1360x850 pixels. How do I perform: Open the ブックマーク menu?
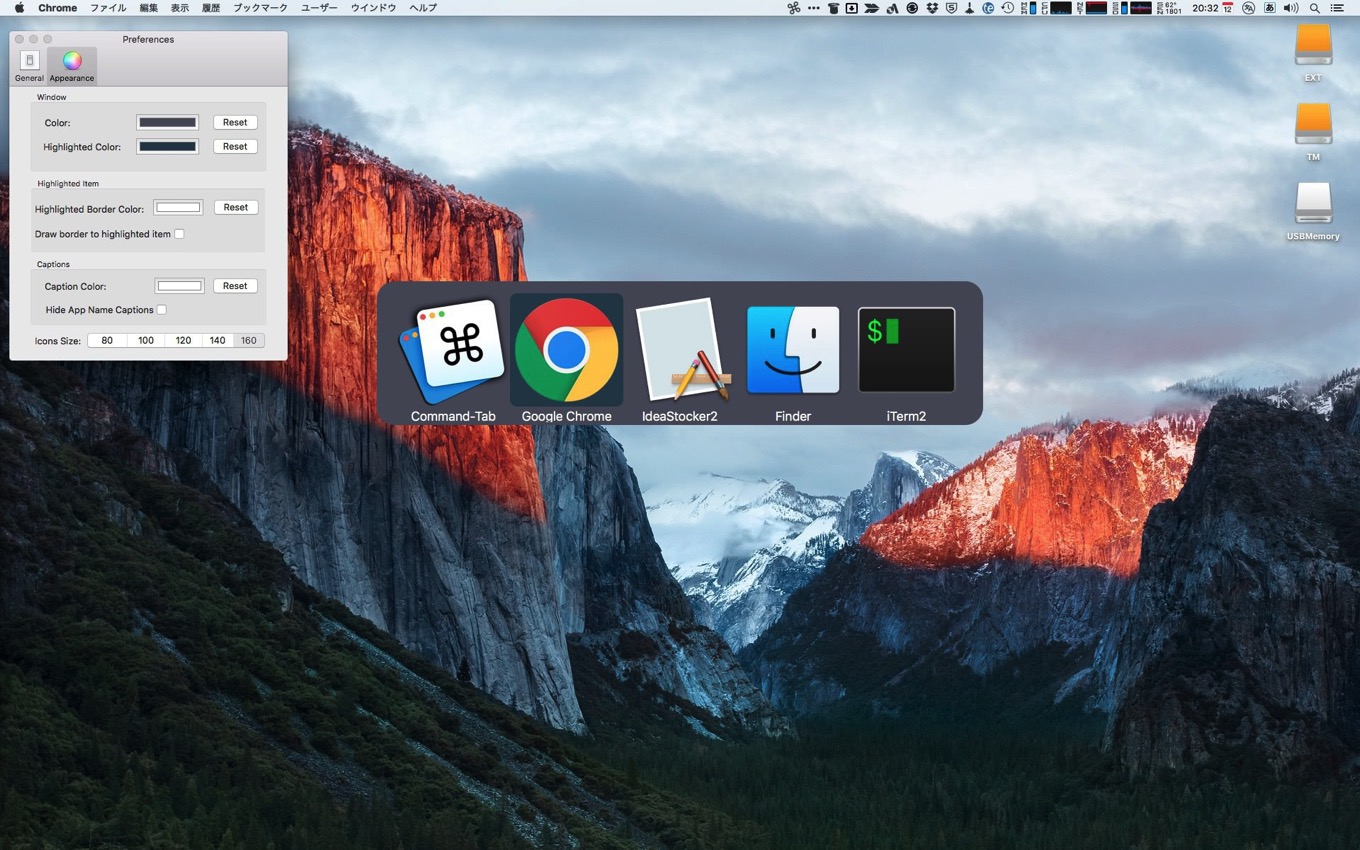pos(260,8)
